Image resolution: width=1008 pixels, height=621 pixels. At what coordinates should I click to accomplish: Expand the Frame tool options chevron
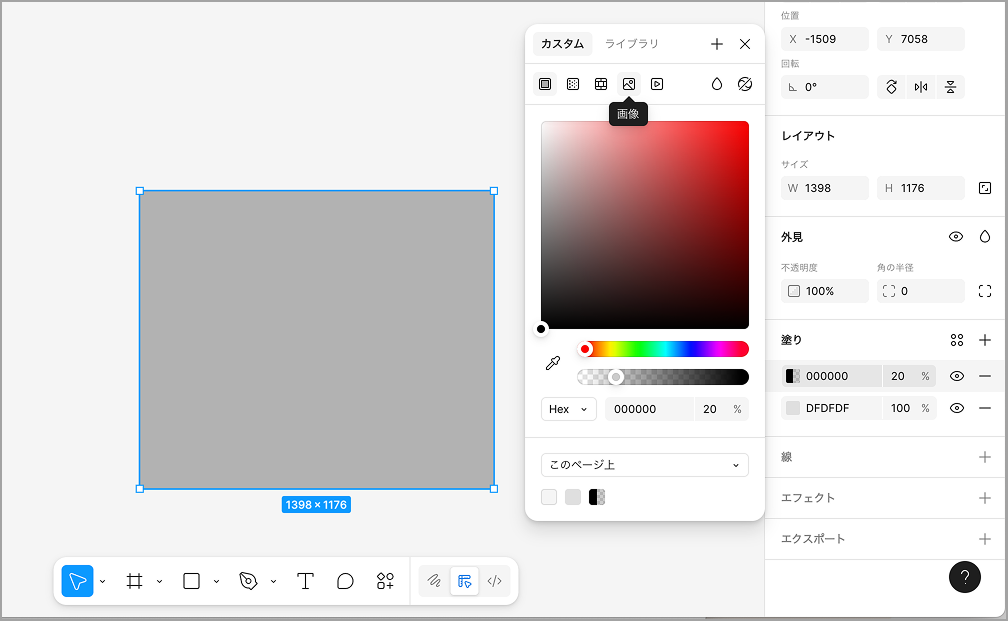tap(160, 581)
